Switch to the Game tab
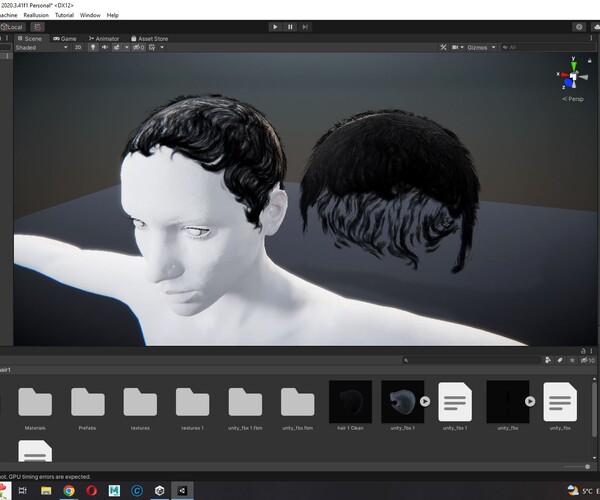 65,39
